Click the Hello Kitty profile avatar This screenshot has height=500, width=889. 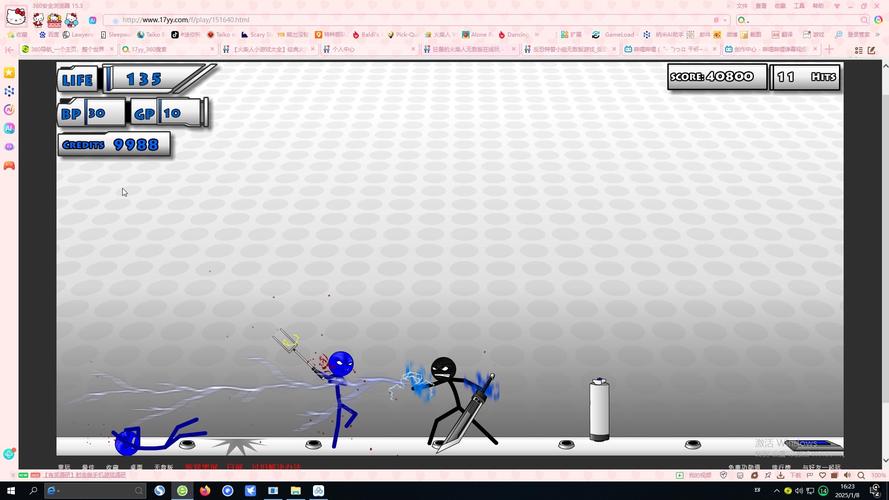15,16
